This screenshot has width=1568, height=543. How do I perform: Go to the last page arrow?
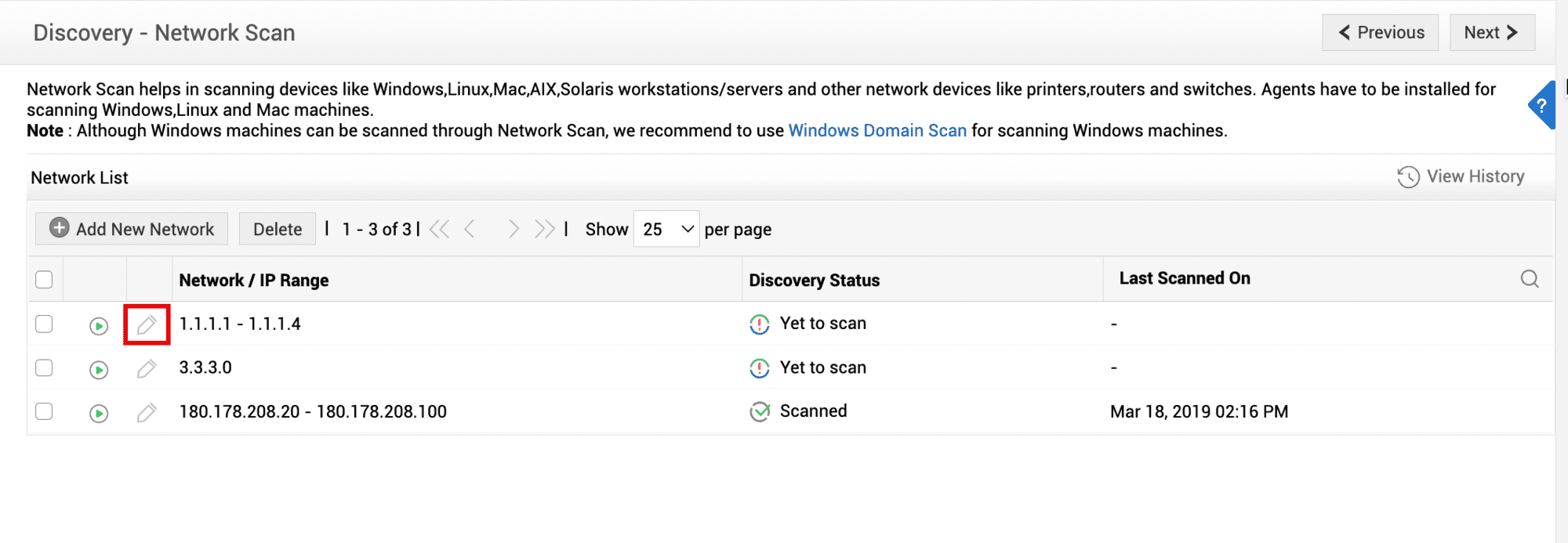544,230
